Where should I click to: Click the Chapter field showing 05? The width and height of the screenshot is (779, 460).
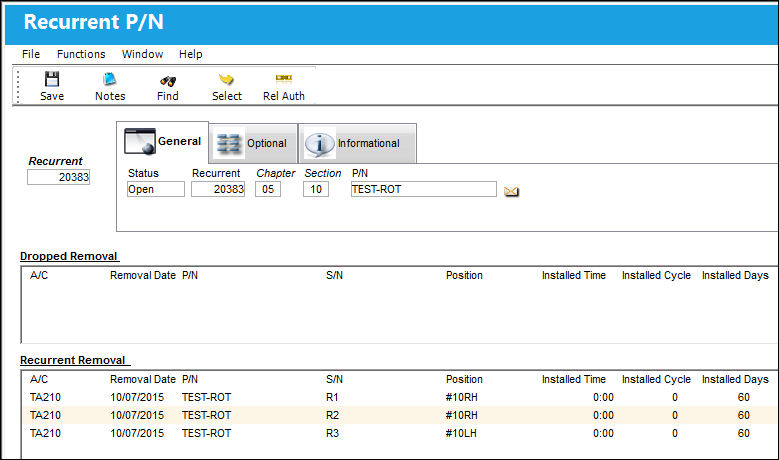[x=268, y=189]
